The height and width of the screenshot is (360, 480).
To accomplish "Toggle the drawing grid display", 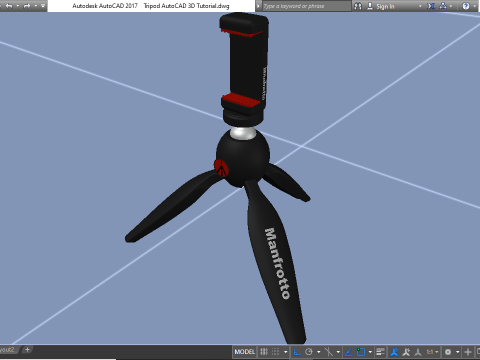I will coord(264,352).
